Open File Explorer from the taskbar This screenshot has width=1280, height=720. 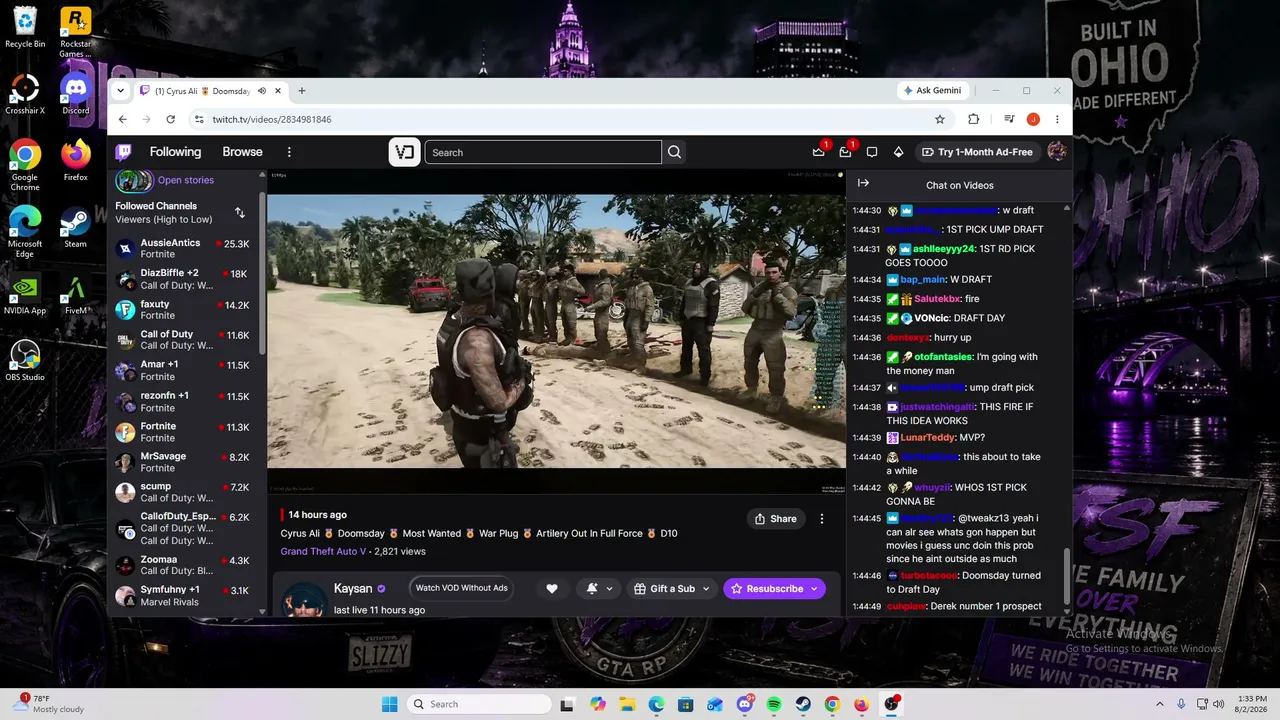tap(627, 704)
